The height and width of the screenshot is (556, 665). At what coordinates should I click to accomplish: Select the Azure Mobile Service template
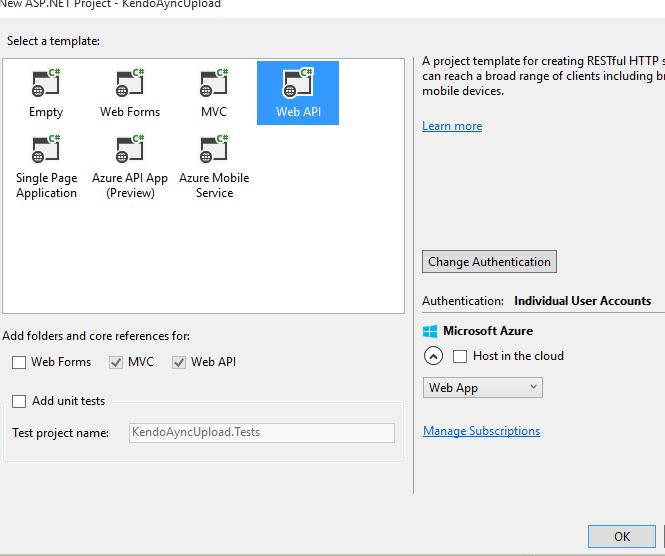[214, 167]
